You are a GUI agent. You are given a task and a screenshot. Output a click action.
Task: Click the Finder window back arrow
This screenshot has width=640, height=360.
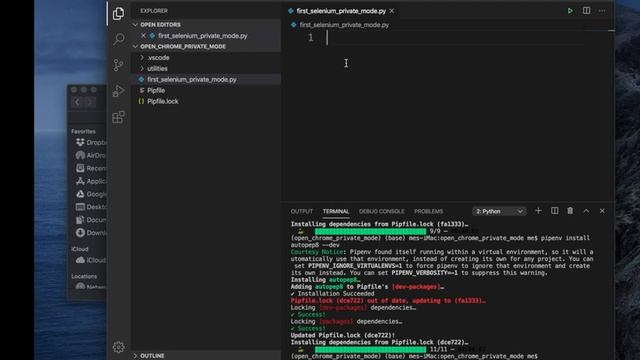(x=78, y=102)
